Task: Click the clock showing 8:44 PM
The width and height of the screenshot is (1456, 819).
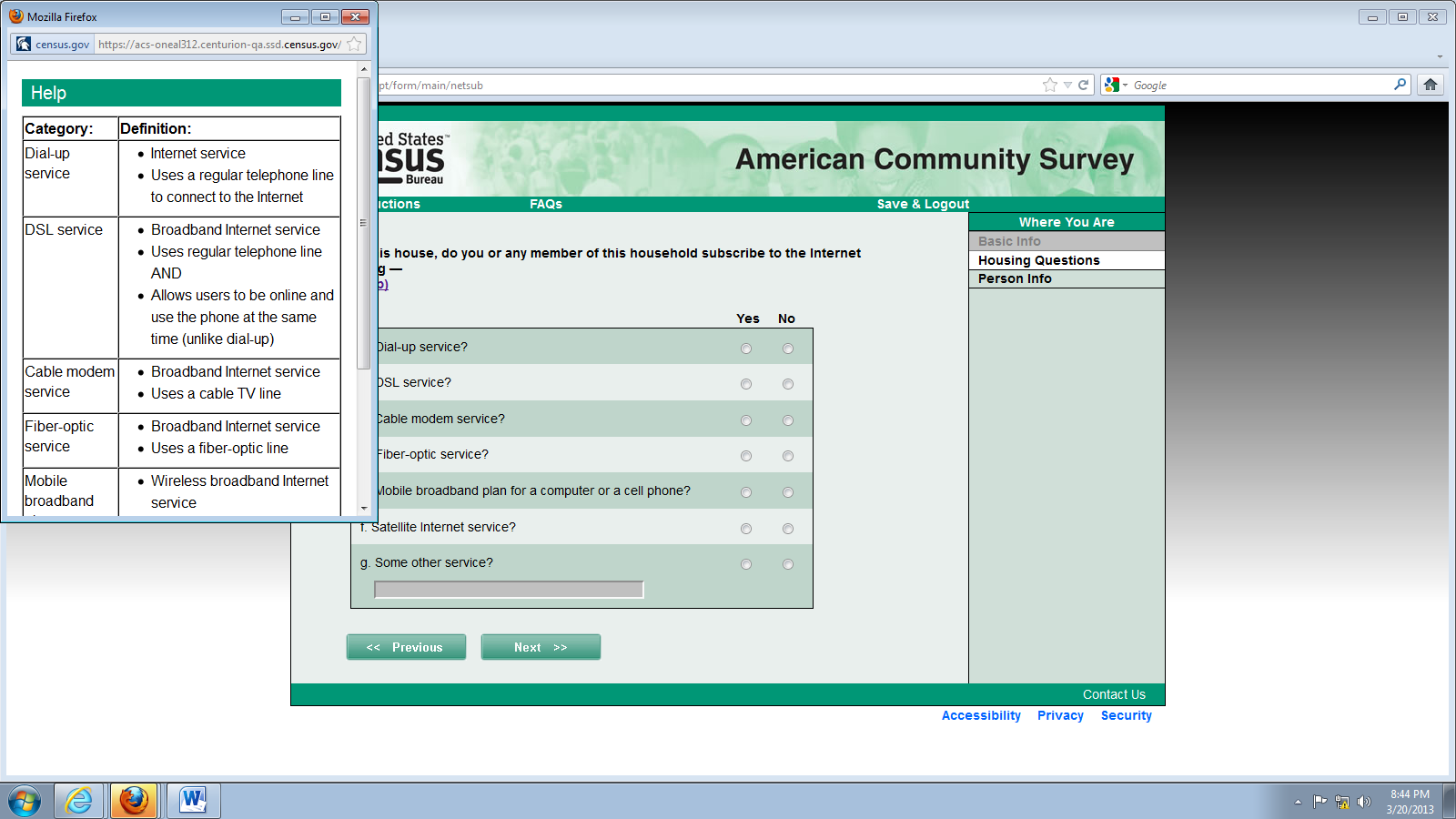Action: coord(1410,794)
